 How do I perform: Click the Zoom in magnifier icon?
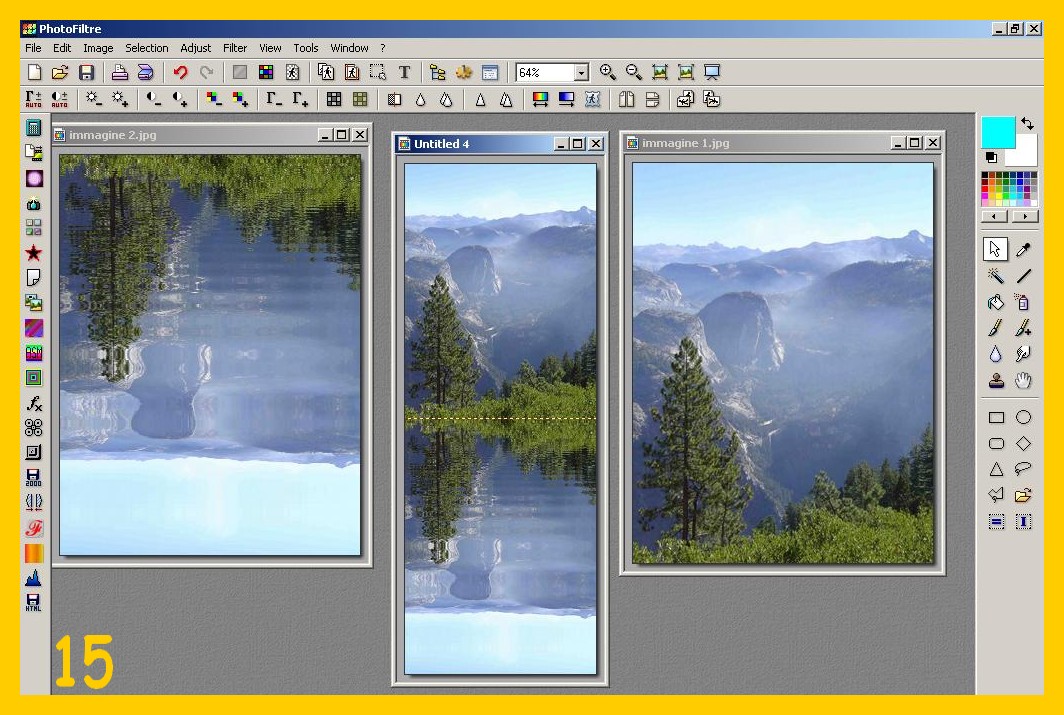pyautogui.click(x=607, y=72)
